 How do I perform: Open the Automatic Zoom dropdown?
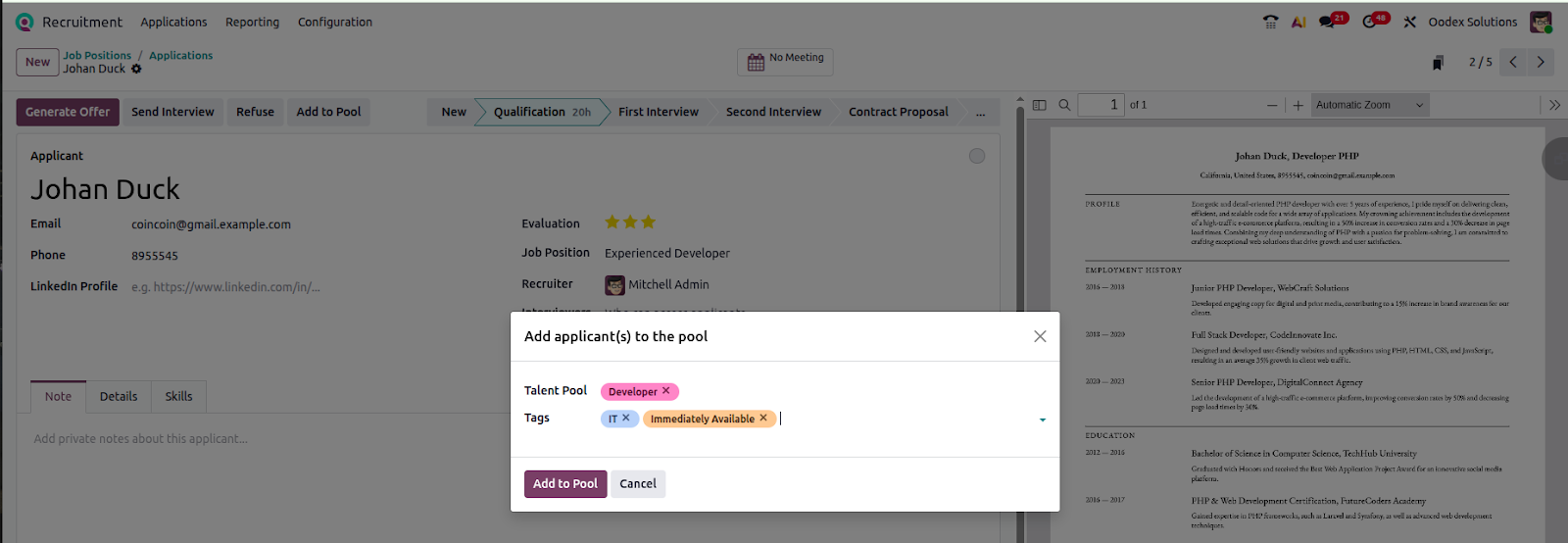tap(1369, 105)
